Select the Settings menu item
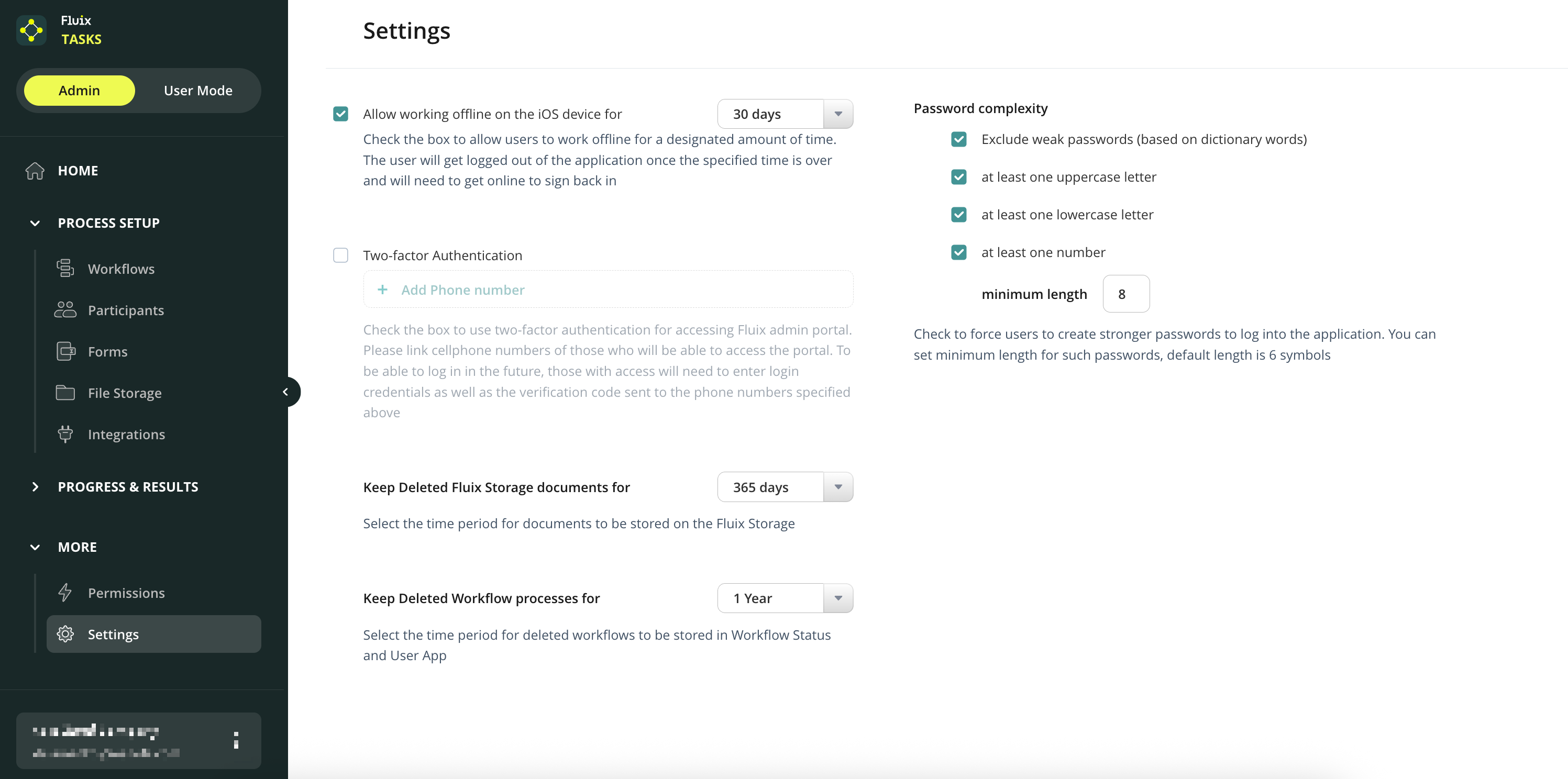This screenshot has height=779, width=1568. point(154,634)
